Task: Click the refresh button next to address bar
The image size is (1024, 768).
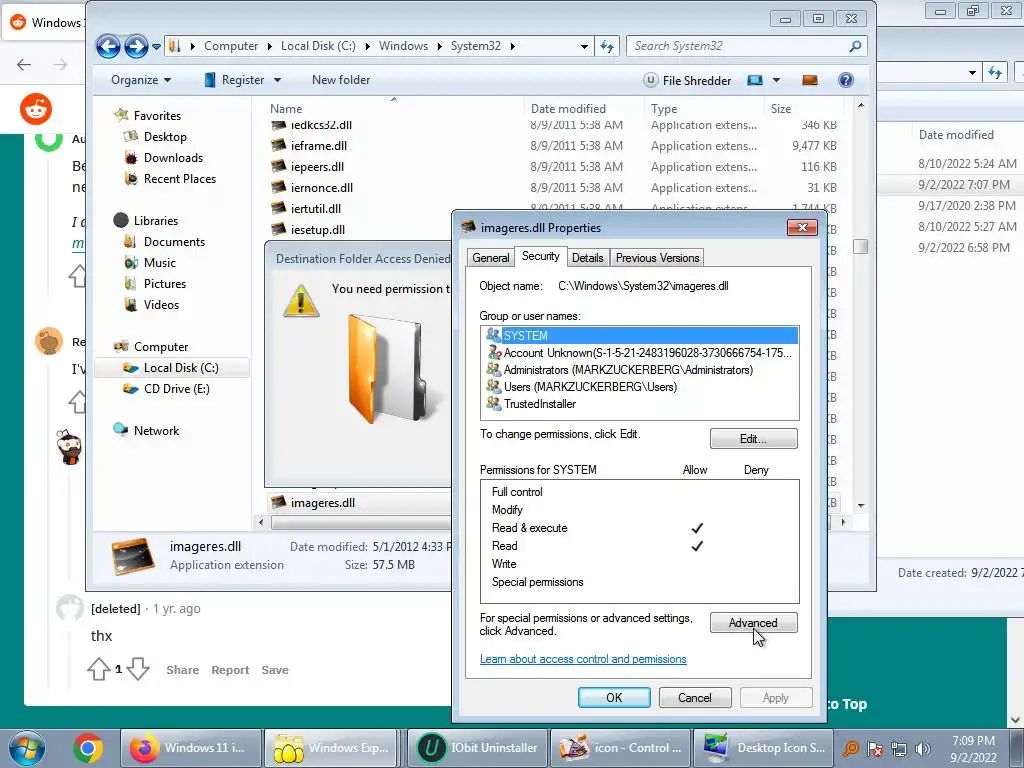Action: [607, 46]
